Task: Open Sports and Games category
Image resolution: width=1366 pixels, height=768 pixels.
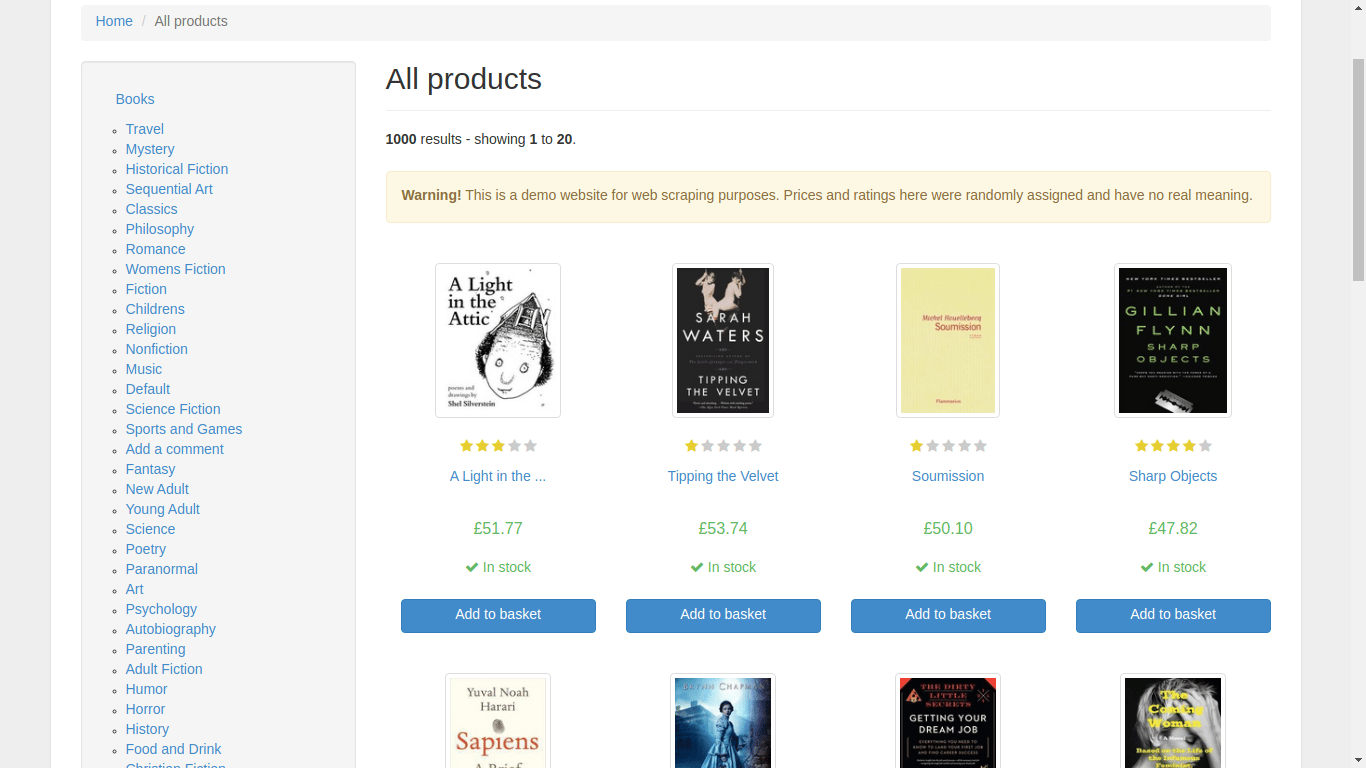Action: click(x=184, y=429)
